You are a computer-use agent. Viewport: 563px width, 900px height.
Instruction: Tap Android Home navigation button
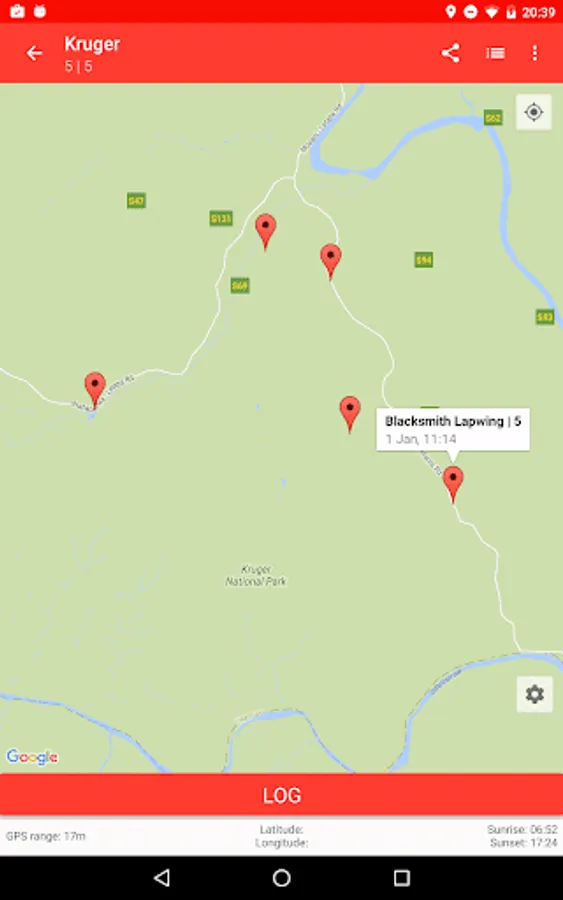pos(281,878)
